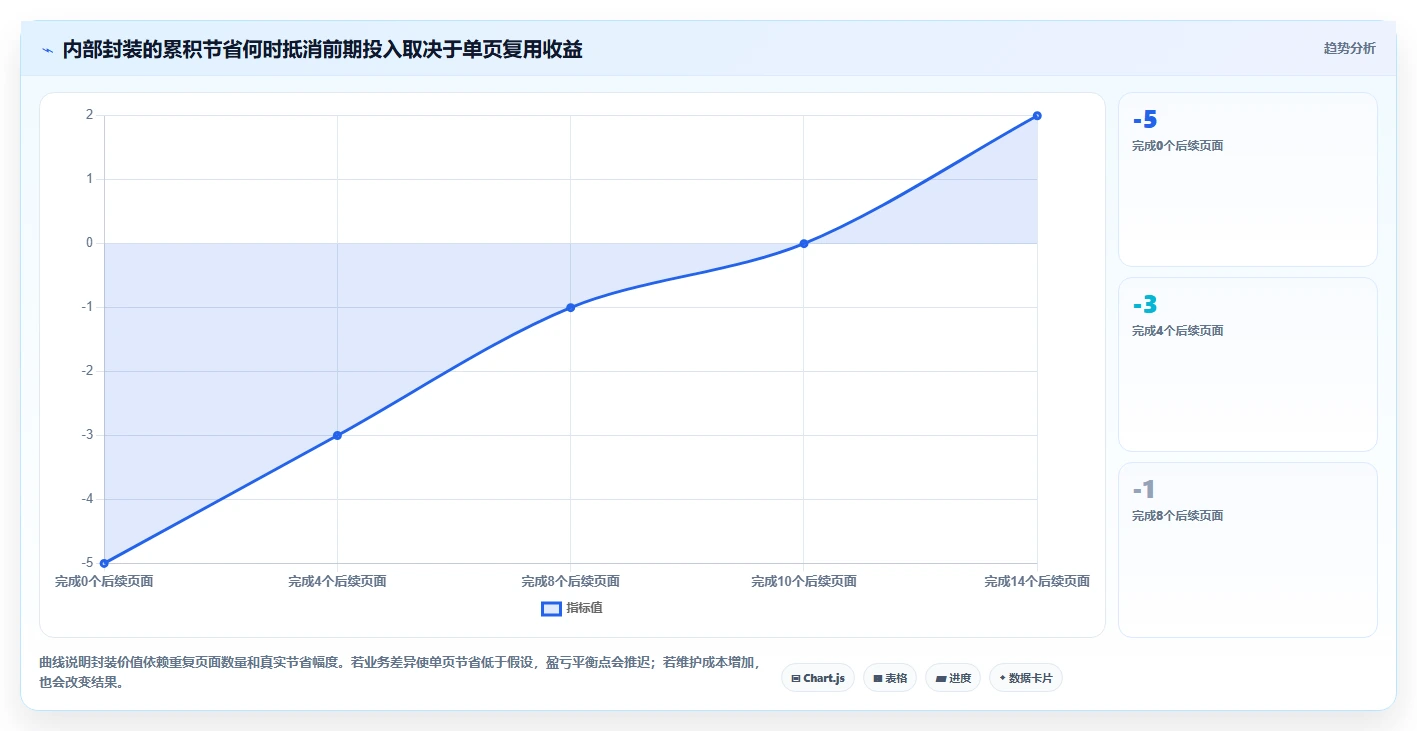Click x-axis label 完成8个后续页面

[x=570, y=581]
